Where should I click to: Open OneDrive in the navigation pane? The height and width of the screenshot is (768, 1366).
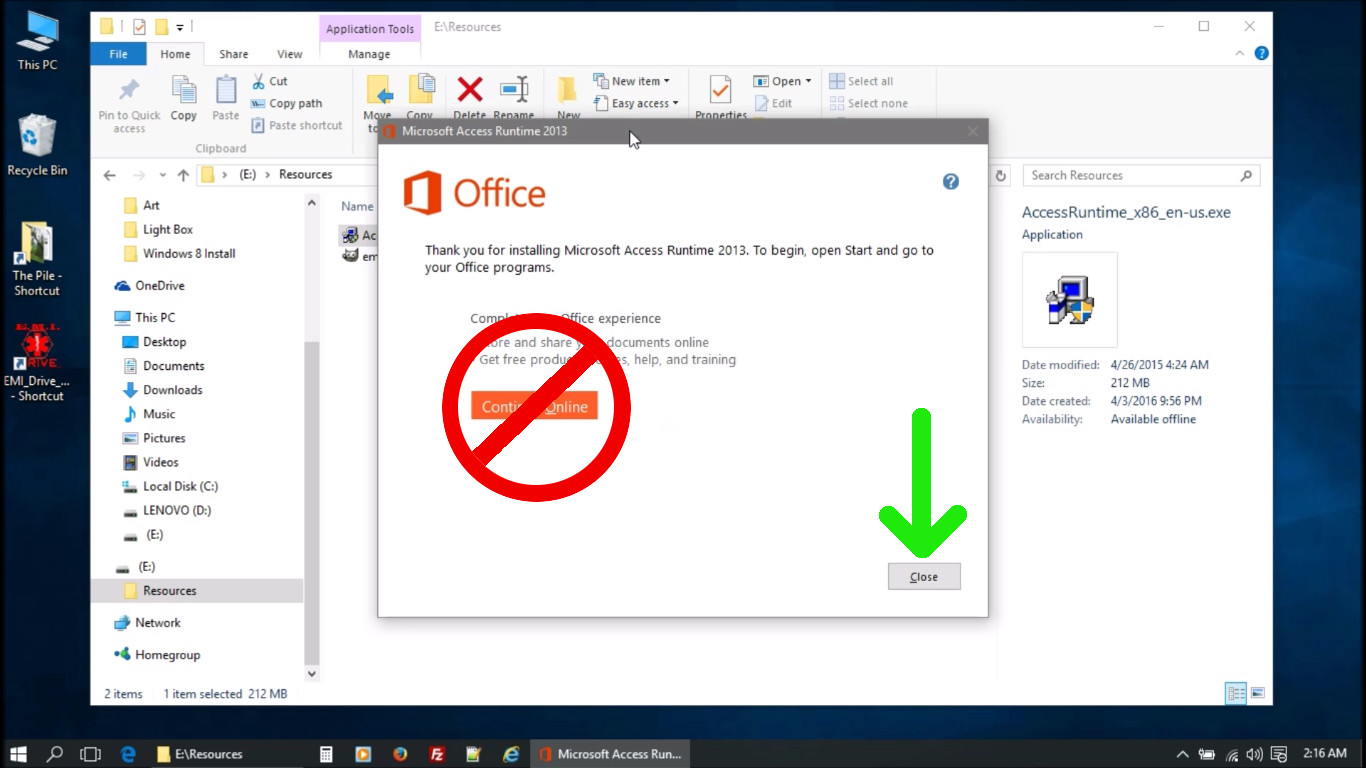[150, 285]
